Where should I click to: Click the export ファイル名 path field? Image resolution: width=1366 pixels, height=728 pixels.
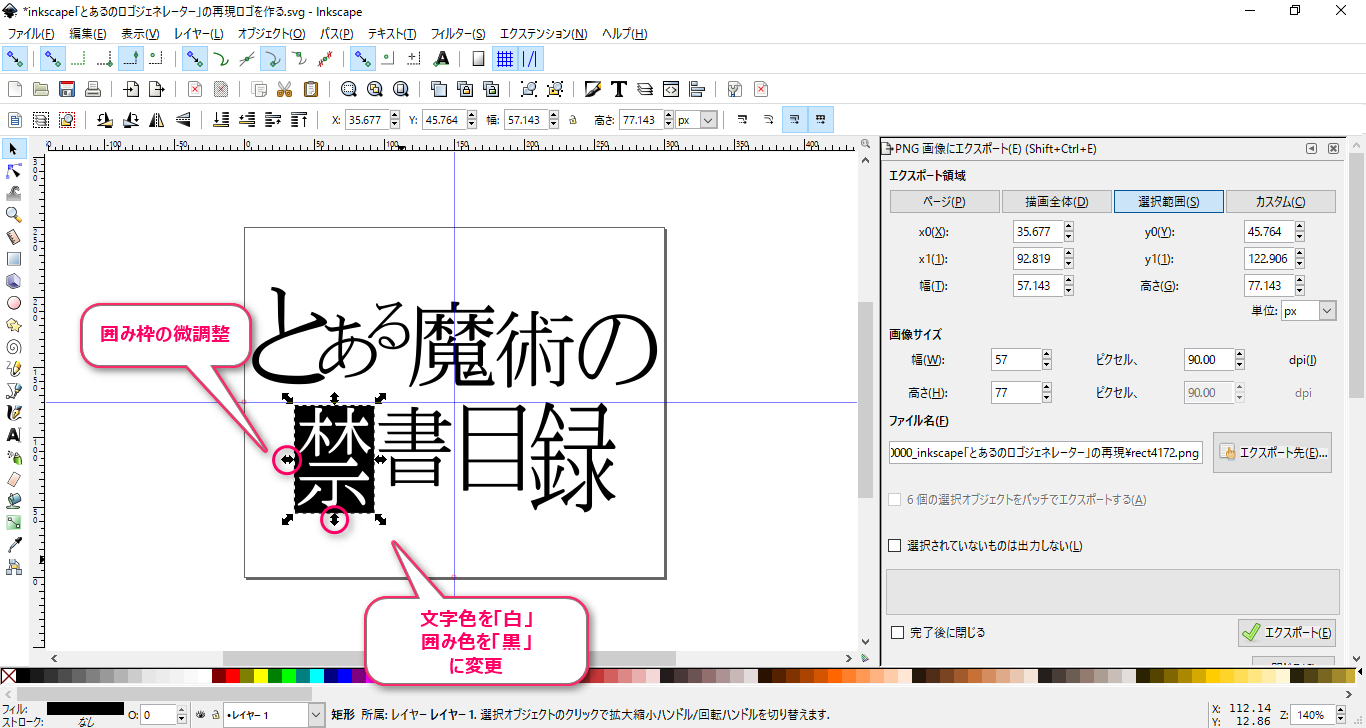[x=1046, y=453]
